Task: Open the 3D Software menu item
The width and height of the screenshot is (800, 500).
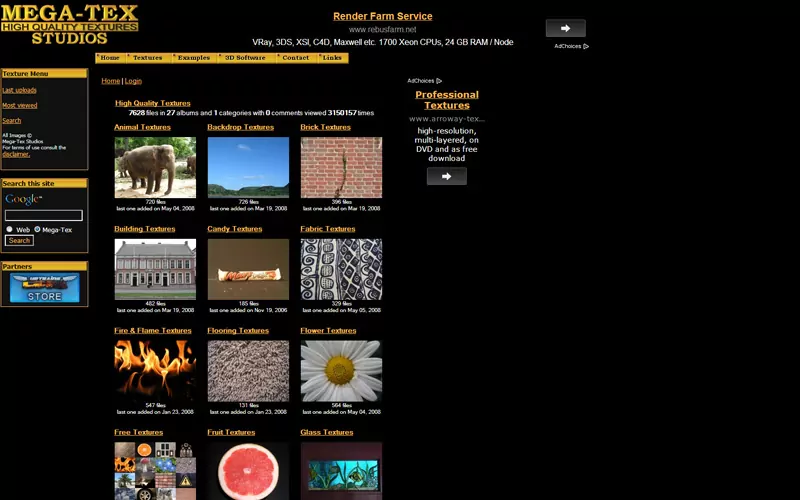Action: pos(245,58)
